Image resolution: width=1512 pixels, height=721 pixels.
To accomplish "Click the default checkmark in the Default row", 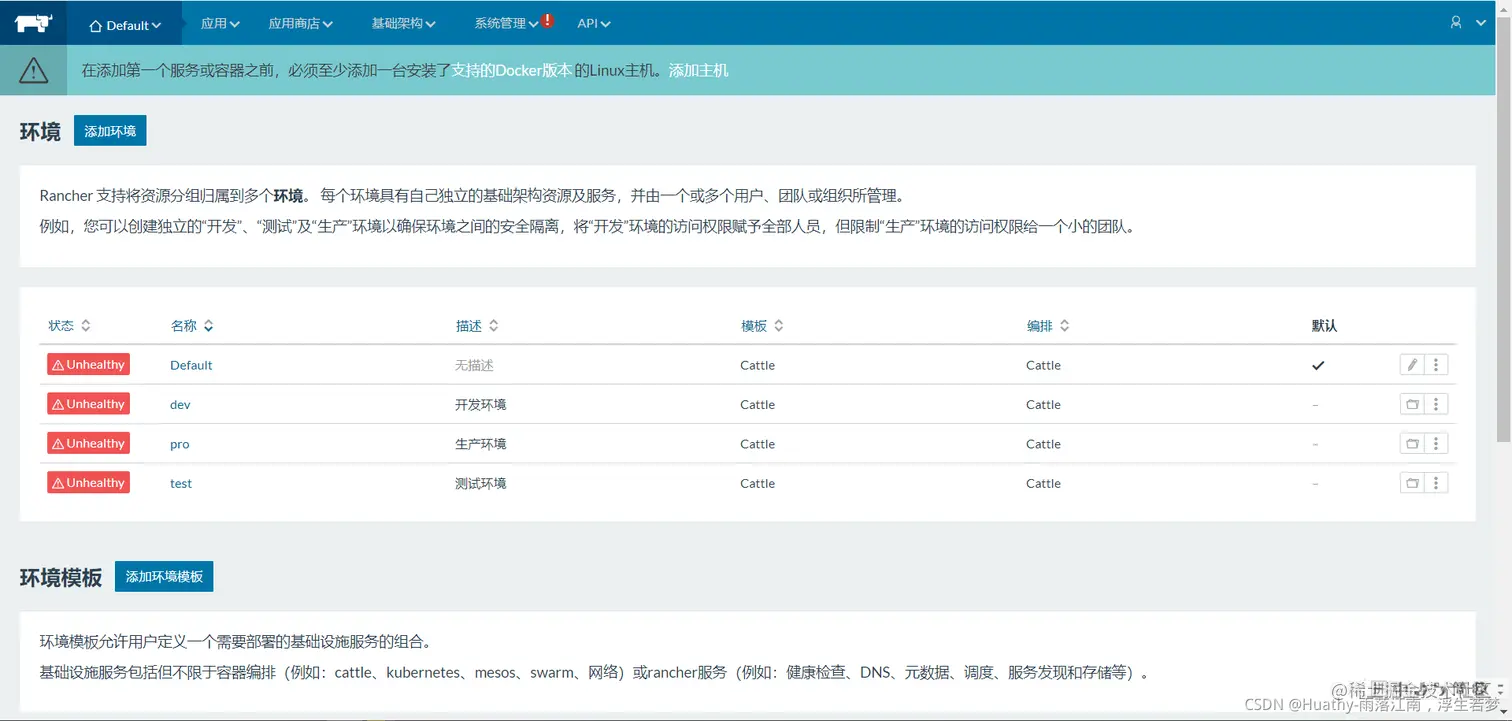I will click(1318, 365).
